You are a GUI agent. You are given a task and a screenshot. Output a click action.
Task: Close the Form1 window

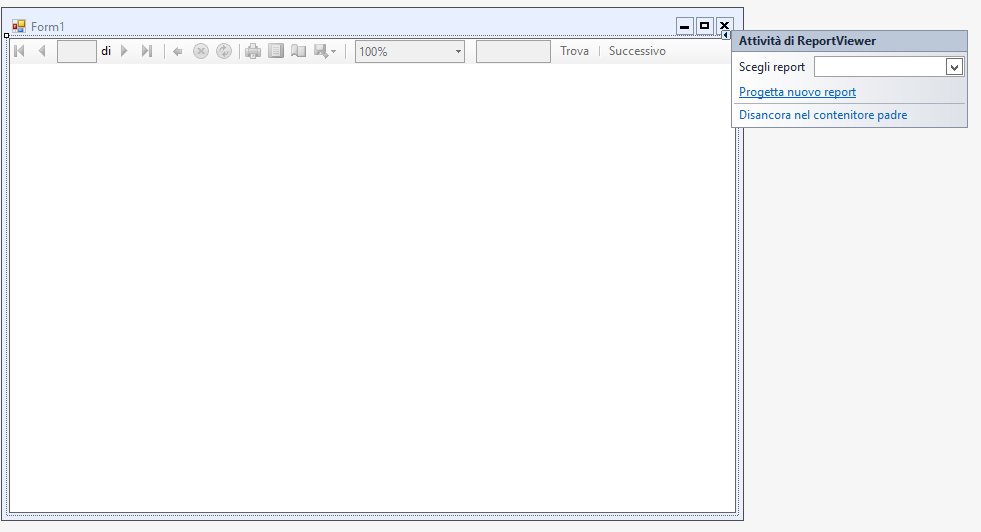coord(724,26)
